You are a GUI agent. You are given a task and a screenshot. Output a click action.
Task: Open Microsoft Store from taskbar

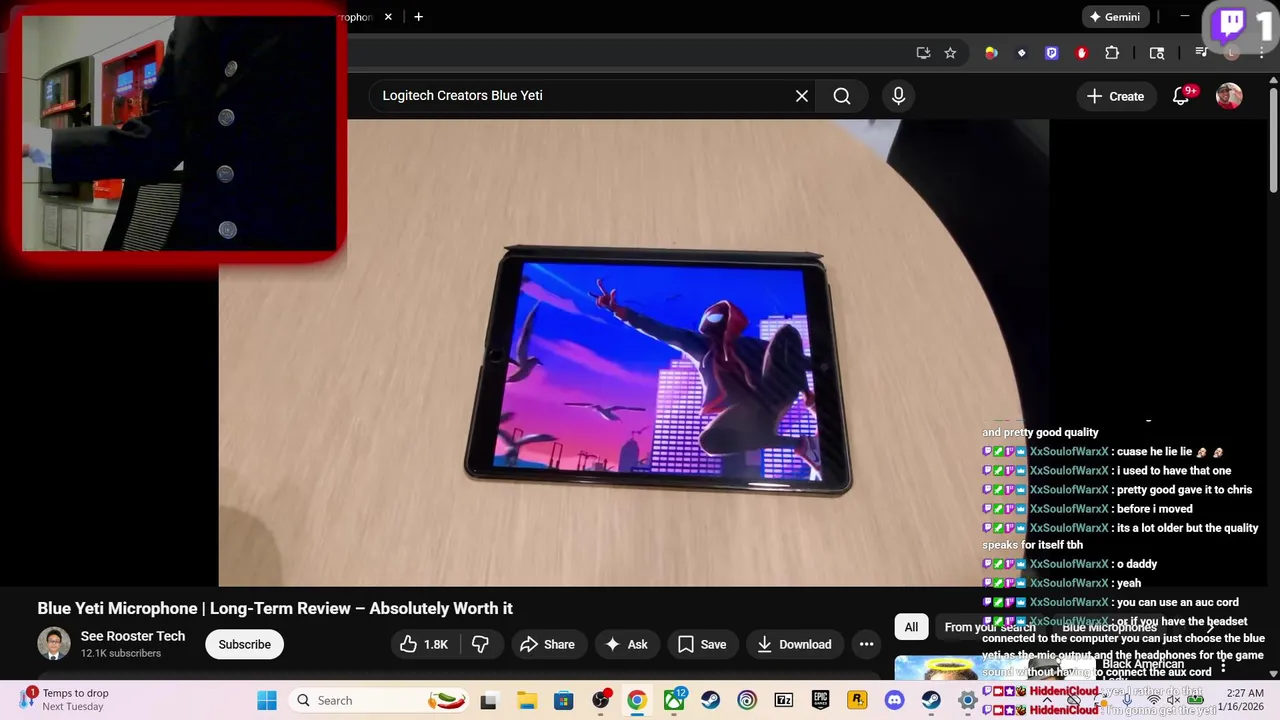coord(564,700)
